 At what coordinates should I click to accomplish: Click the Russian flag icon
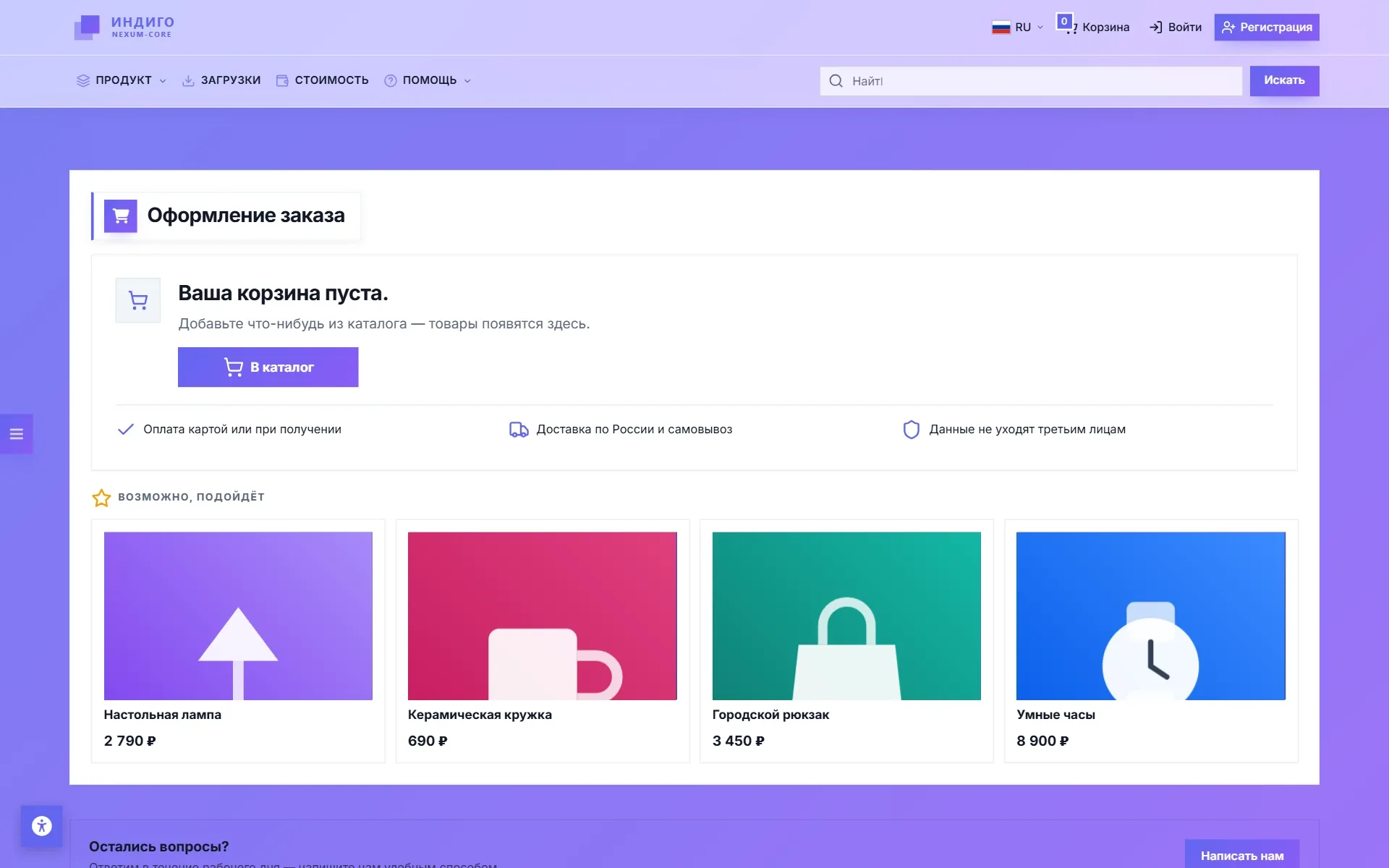pyautogui.click(x=1001, y=27)
